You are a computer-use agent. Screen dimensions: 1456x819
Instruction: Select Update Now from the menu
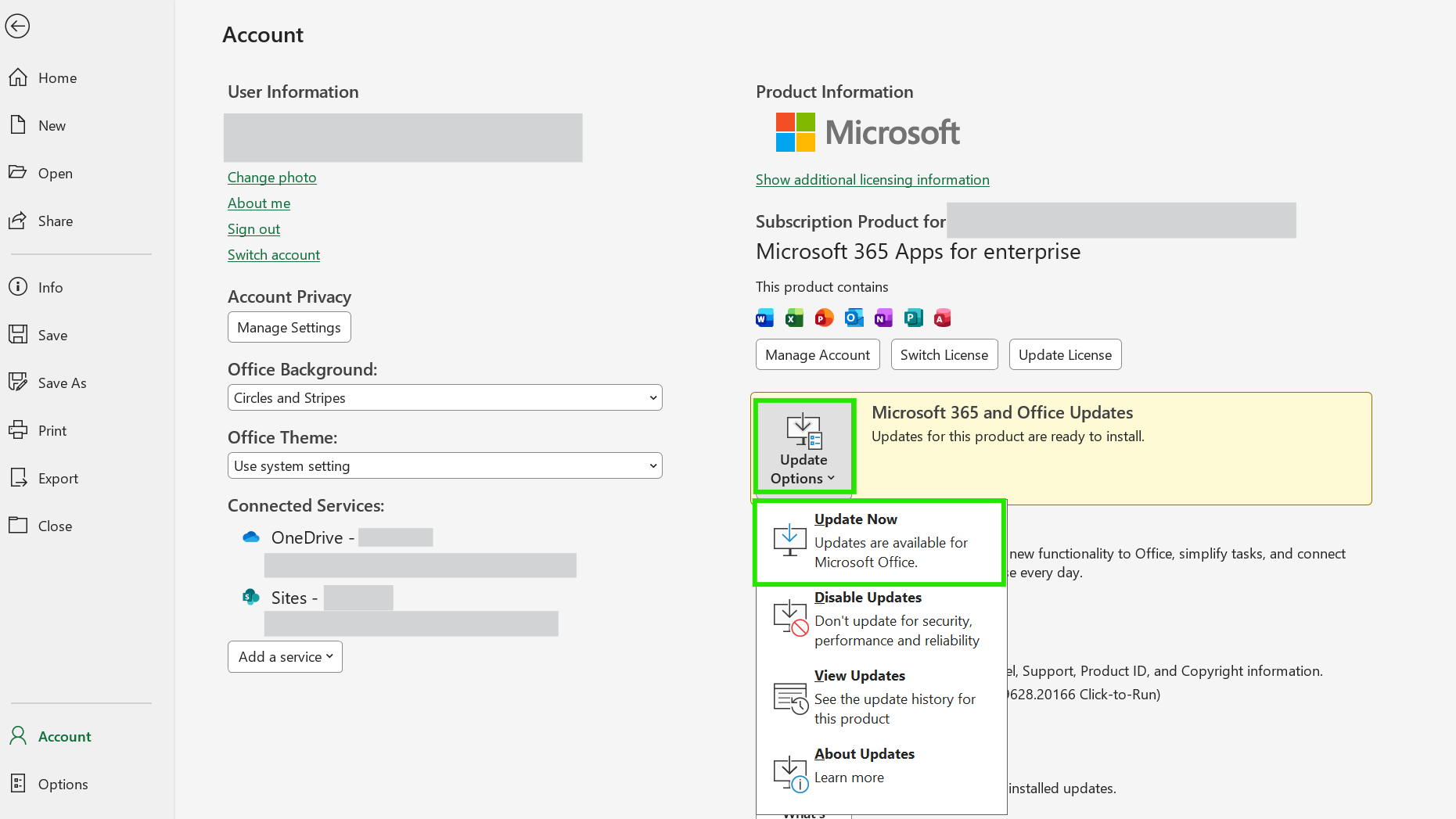pos(879,541)
